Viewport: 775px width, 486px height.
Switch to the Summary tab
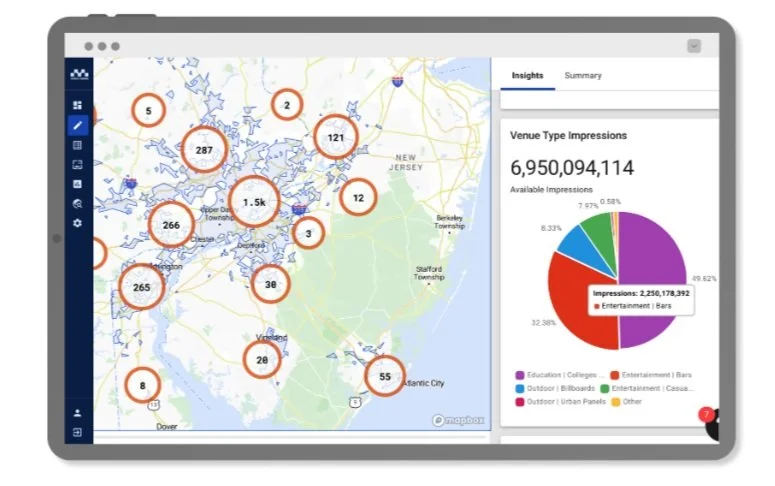click(583, 76)
